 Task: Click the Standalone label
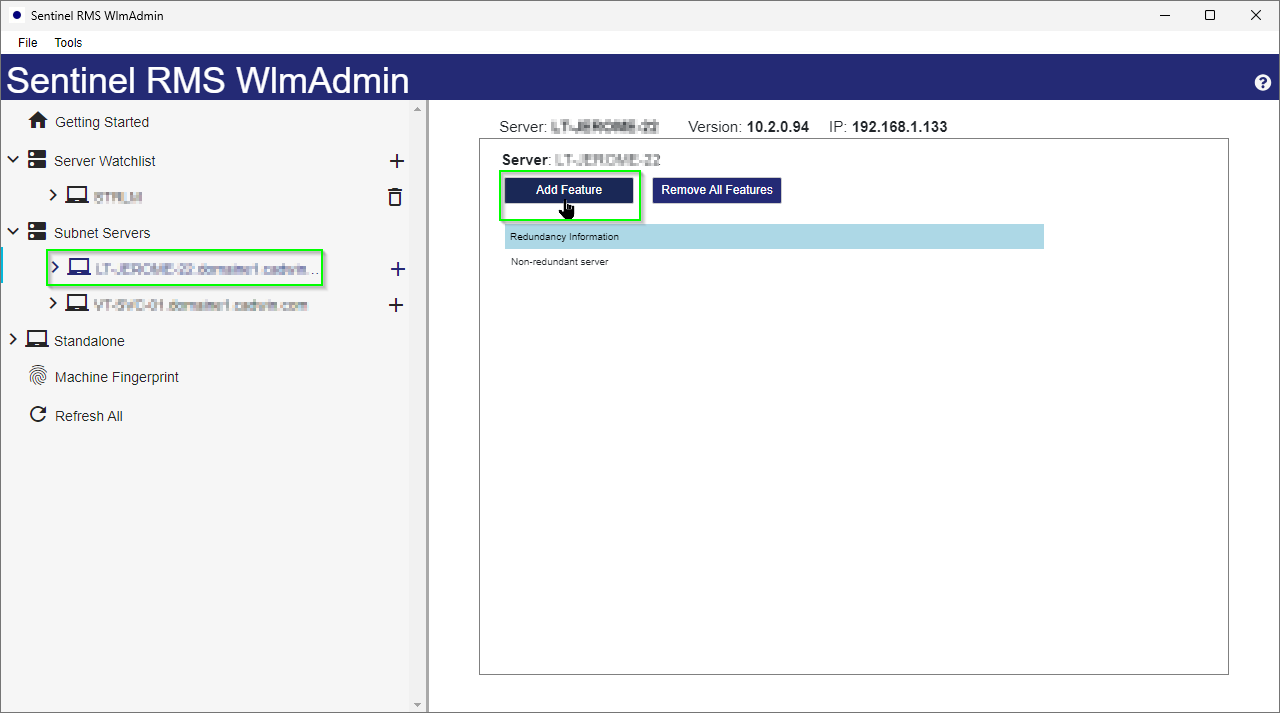tap(89, 341)
